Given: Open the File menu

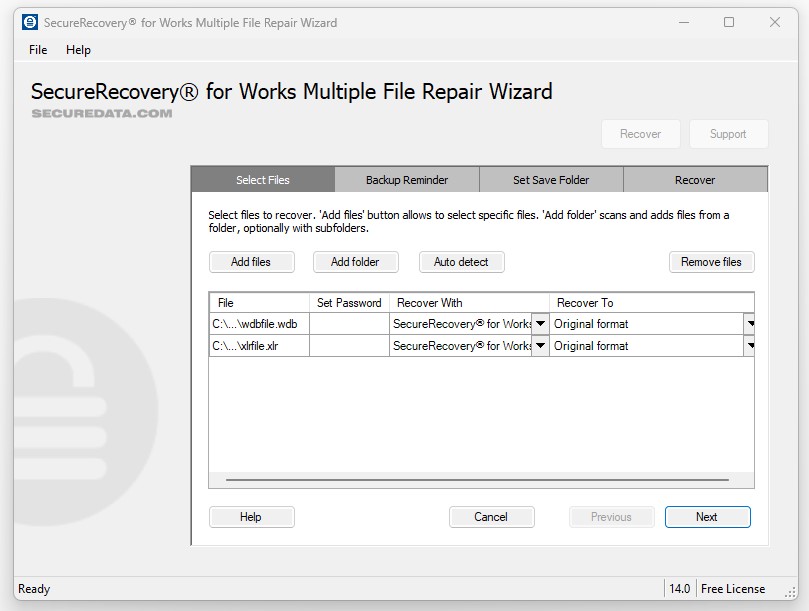Looking at the screenshot, I should click(x=38, y=50).
